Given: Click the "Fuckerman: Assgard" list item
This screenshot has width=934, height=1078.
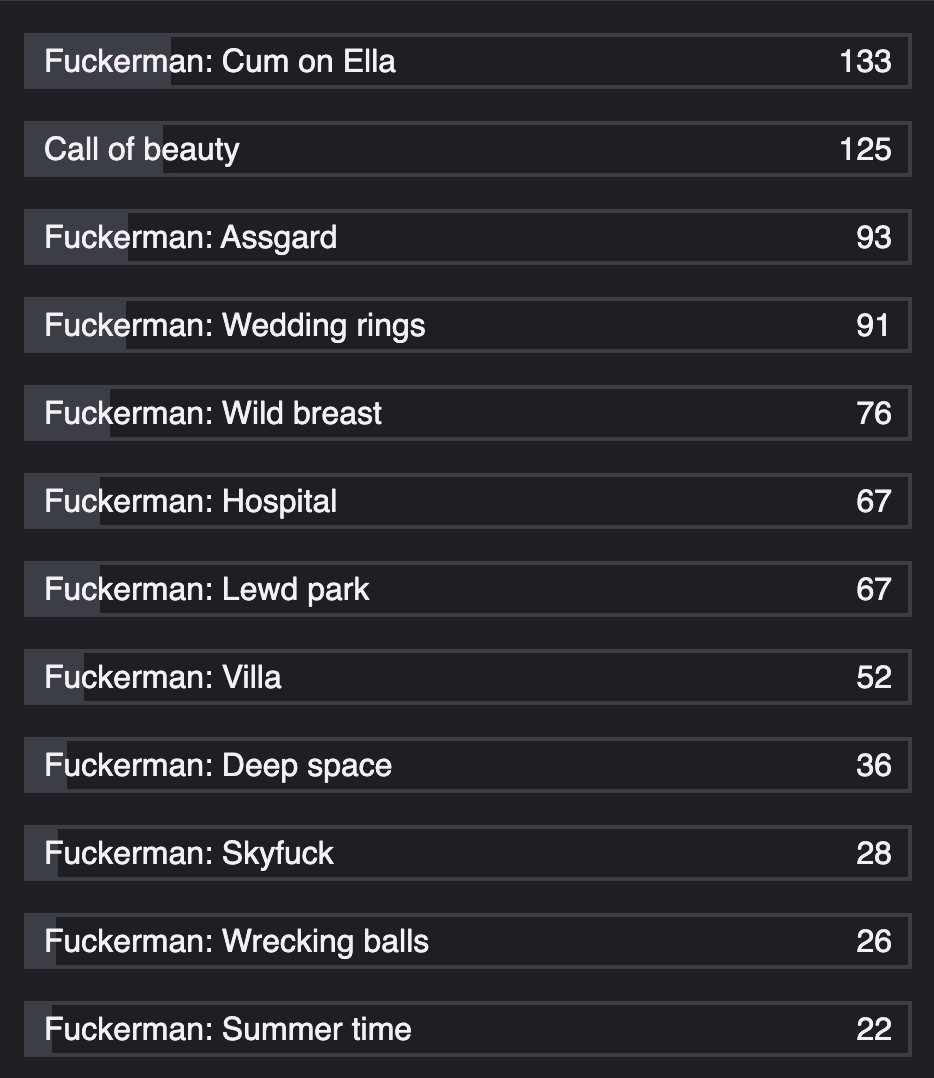Looking at the screenshot, I should click(191, 237).
